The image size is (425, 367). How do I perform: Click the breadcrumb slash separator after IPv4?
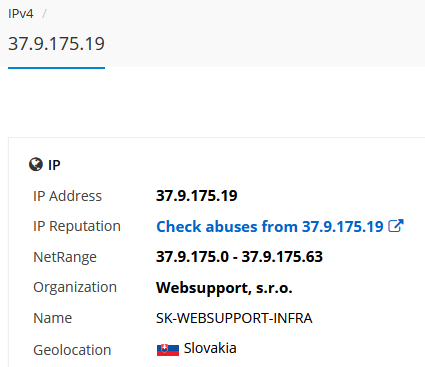click(44, 14)
